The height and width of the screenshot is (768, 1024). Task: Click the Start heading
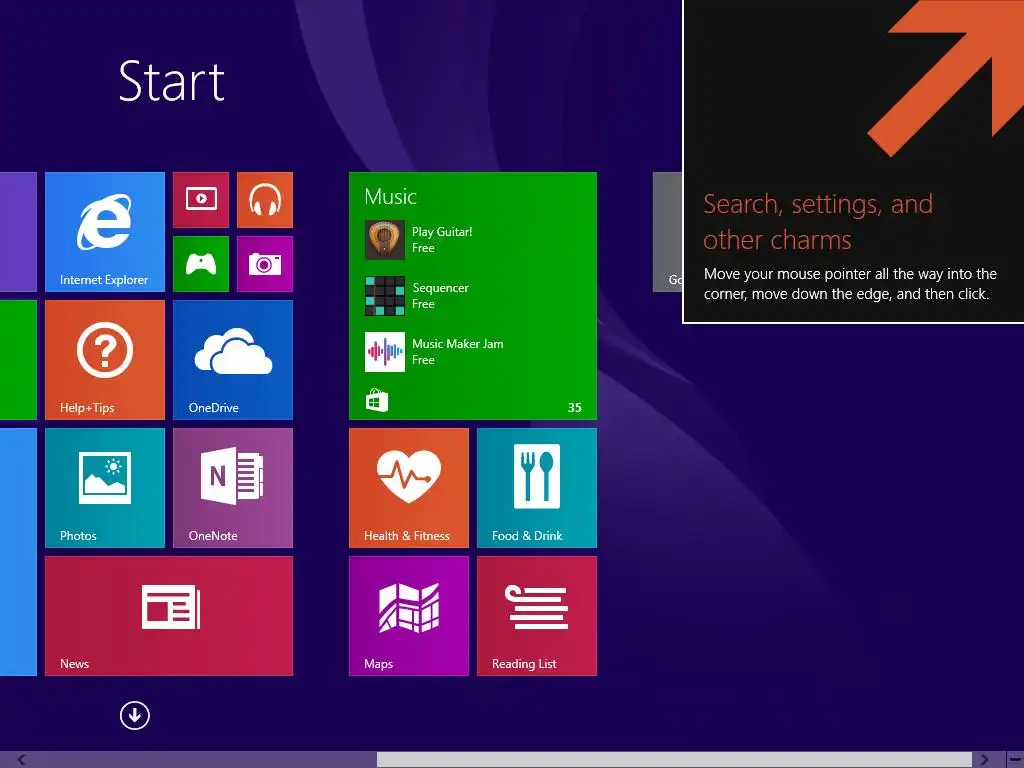pos(172,82)
